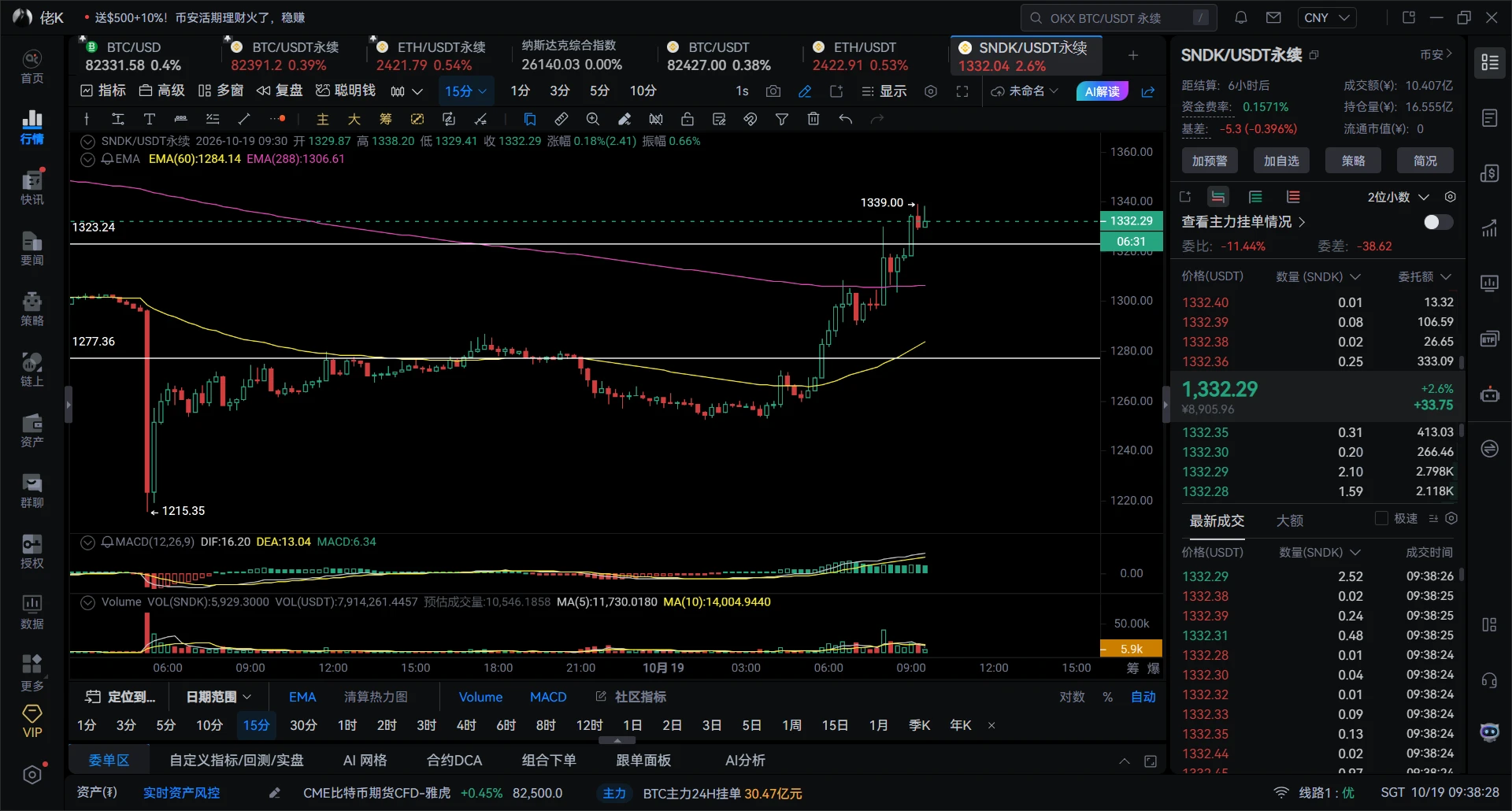Click the trash delete drawings icon
1512x811 pixels.
pos(813,119)
